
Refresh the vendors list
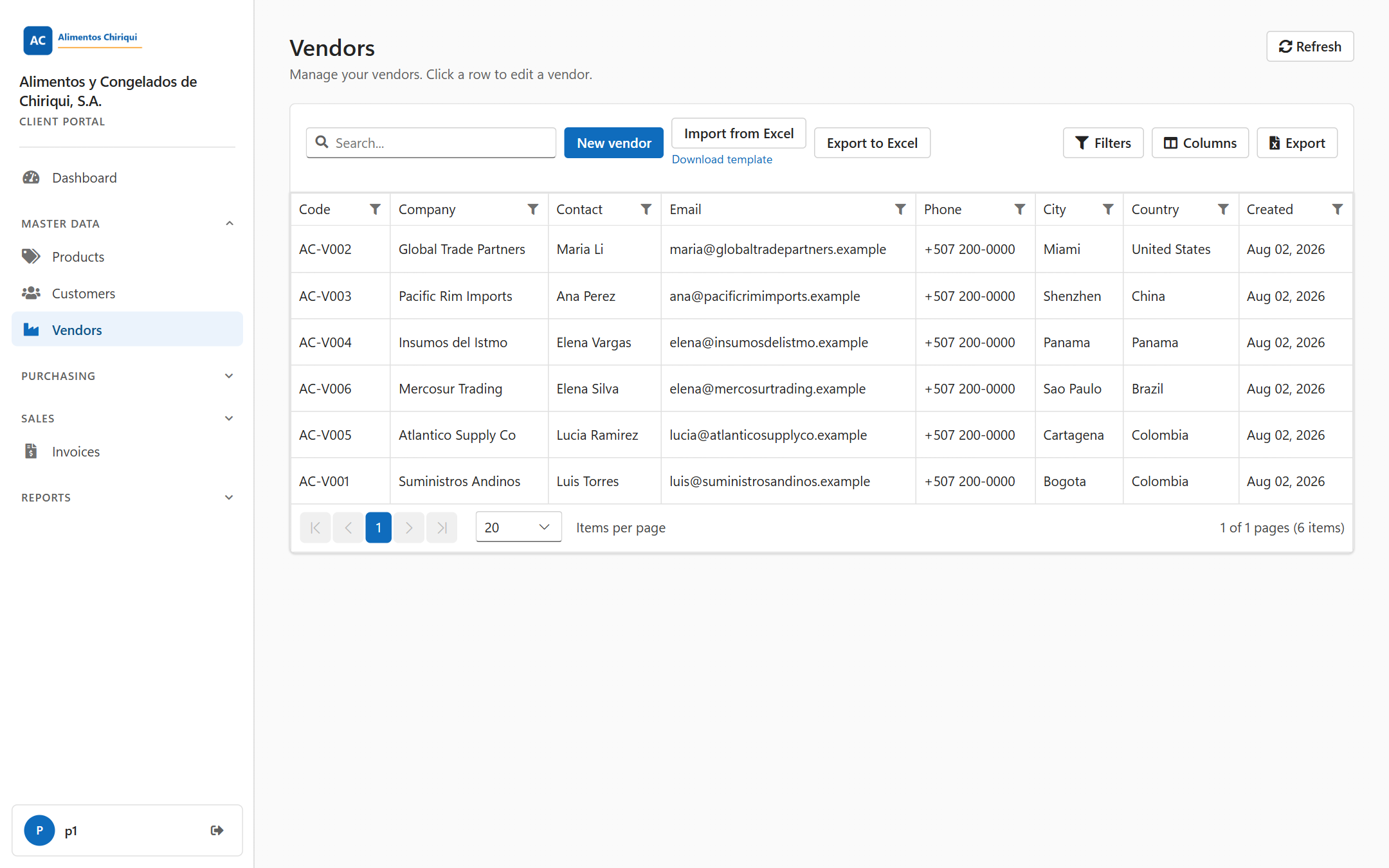[1310, 46]
